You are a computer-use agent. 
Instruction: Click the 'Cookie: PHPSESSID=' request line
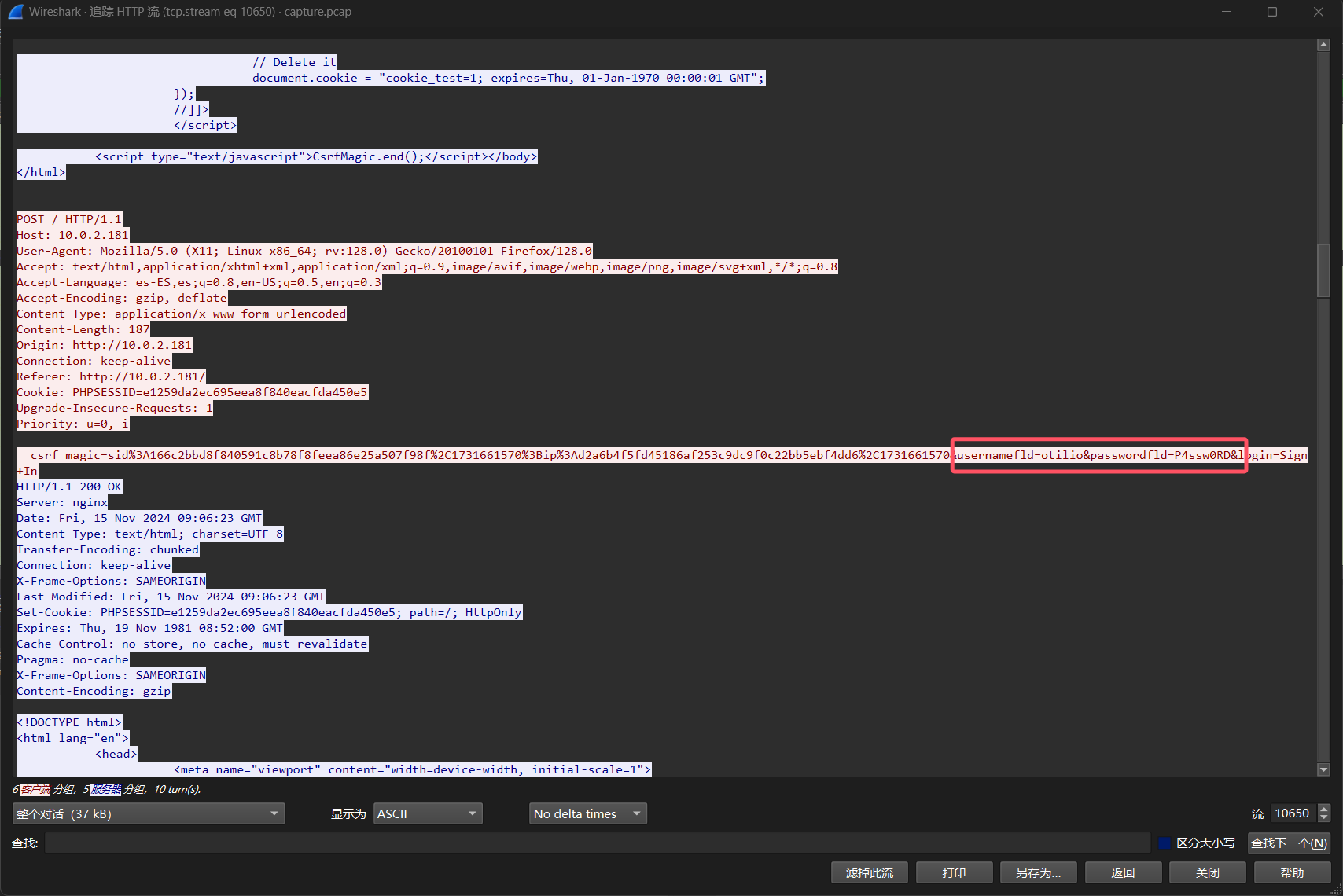coord(193,392)
